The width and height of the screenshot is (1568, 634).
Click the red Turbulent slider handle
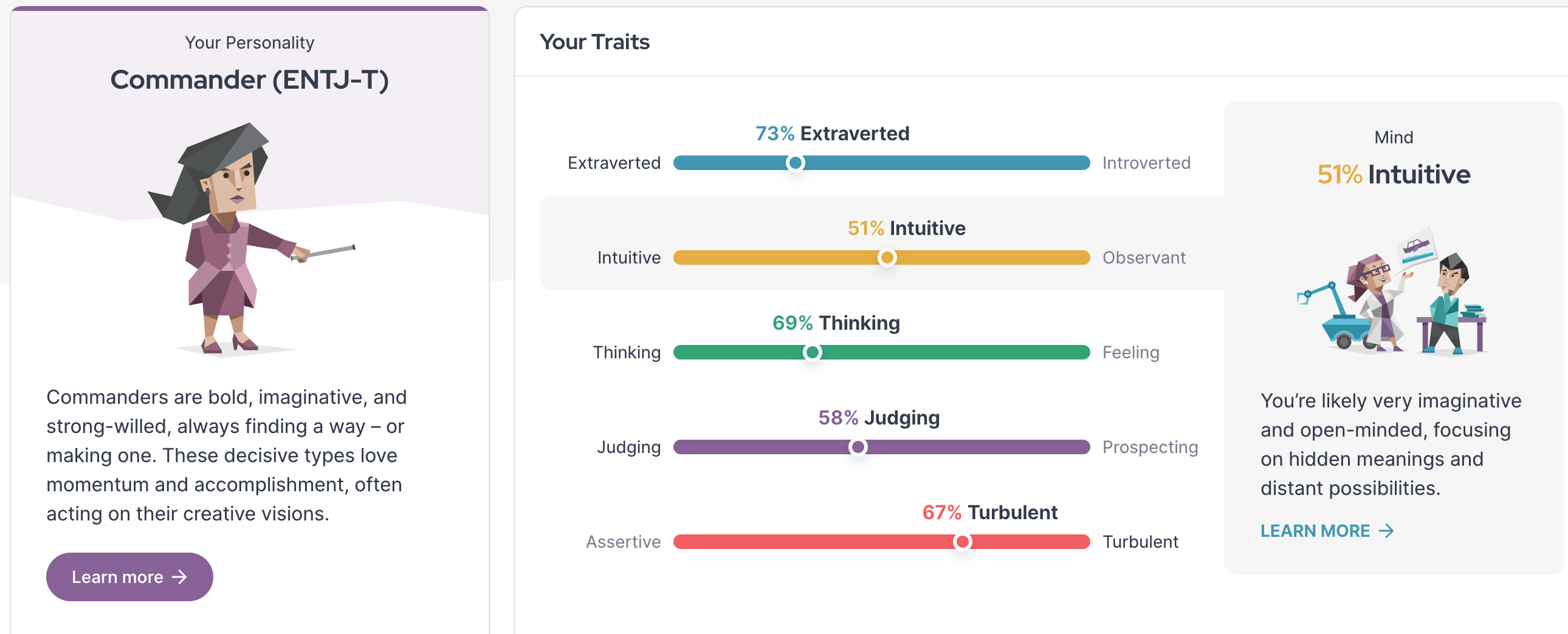(962, 541)
